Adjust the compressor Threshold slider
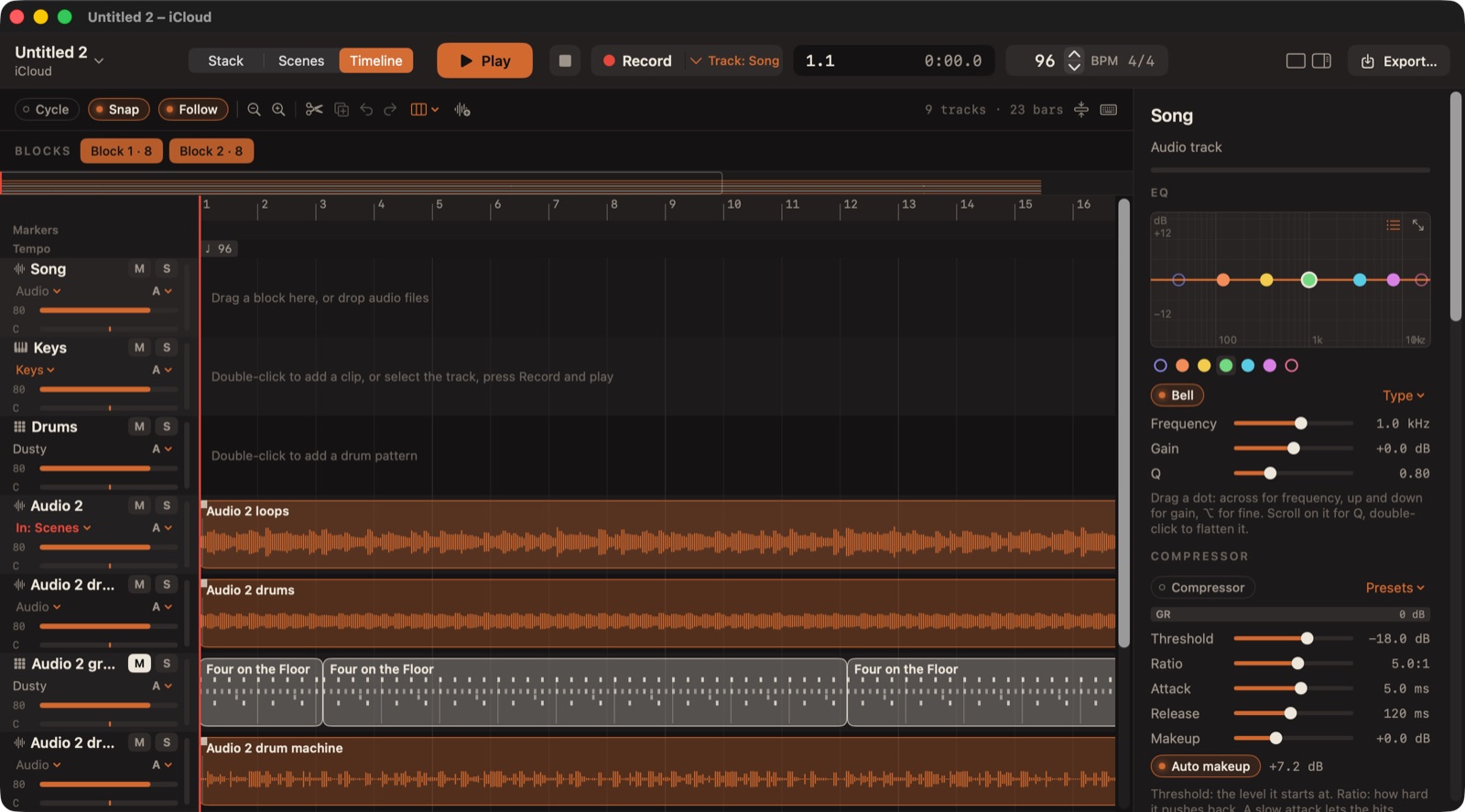1465x812 pixels. [1293, 639]
